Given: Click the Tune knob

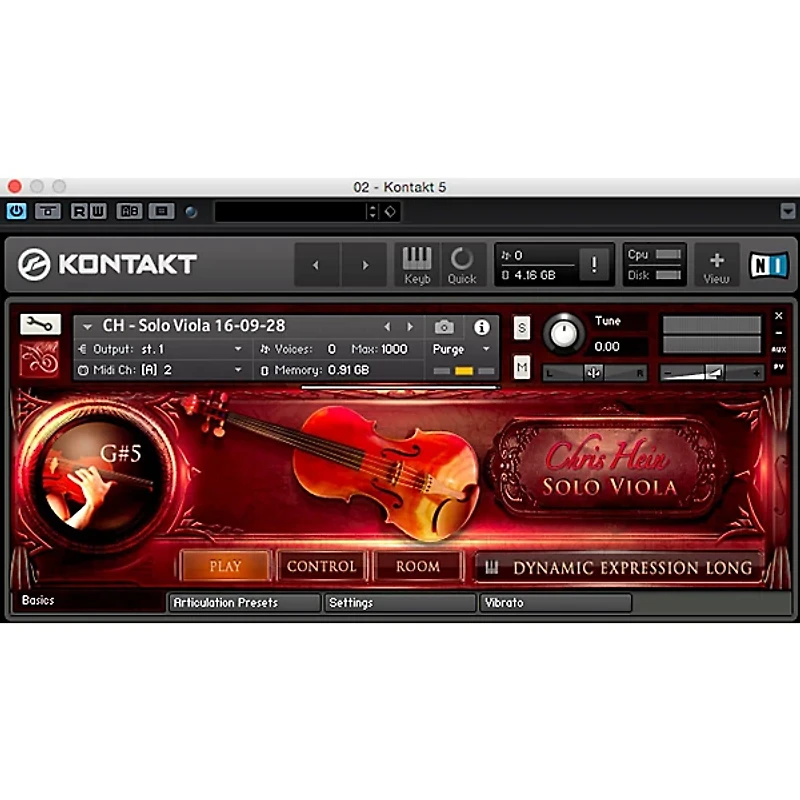Looking at the screenshot, I should (564, 335).
